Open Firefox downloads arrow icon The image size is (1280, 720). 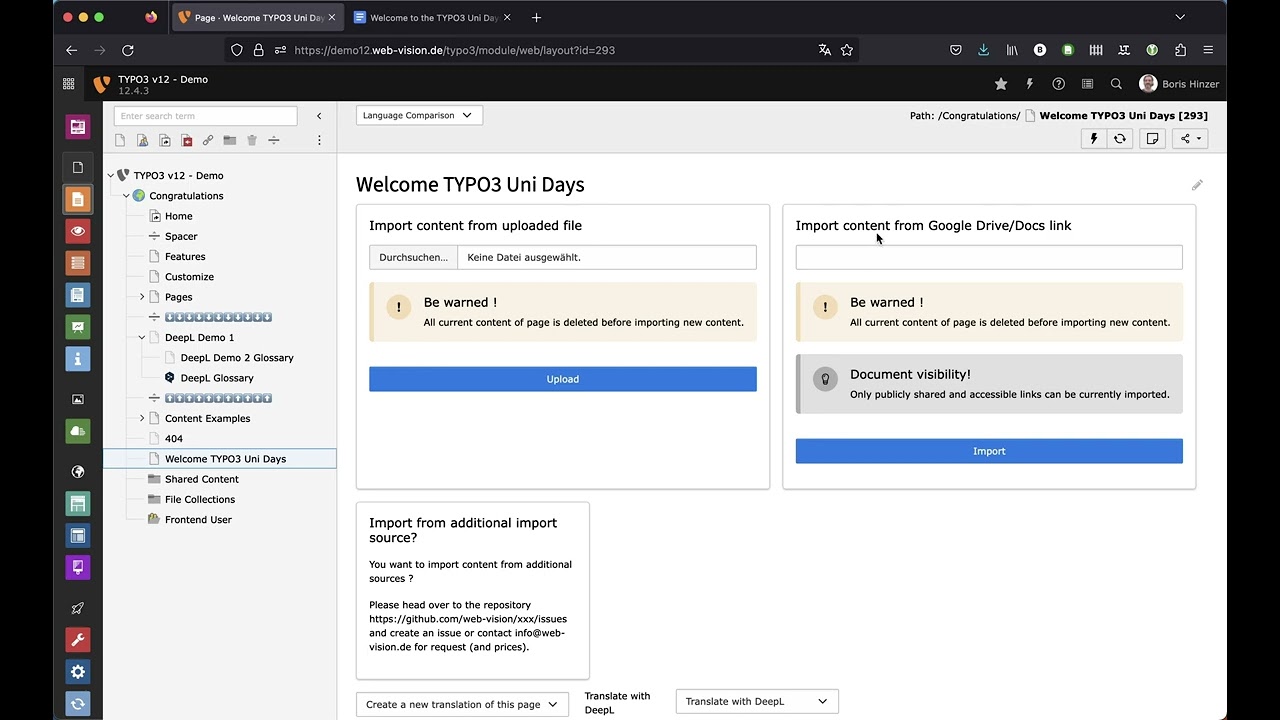pos(984,50)
